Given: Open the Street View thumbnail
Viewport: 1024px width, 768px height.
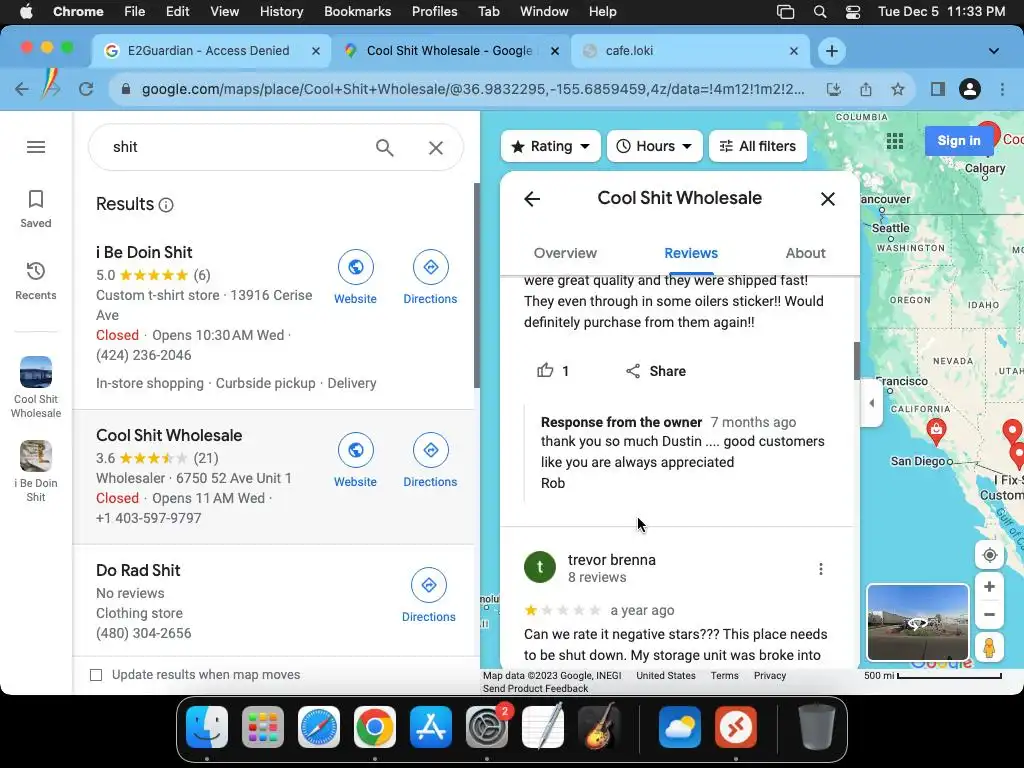Looking at the screenshot, I should tap(918, 623).
